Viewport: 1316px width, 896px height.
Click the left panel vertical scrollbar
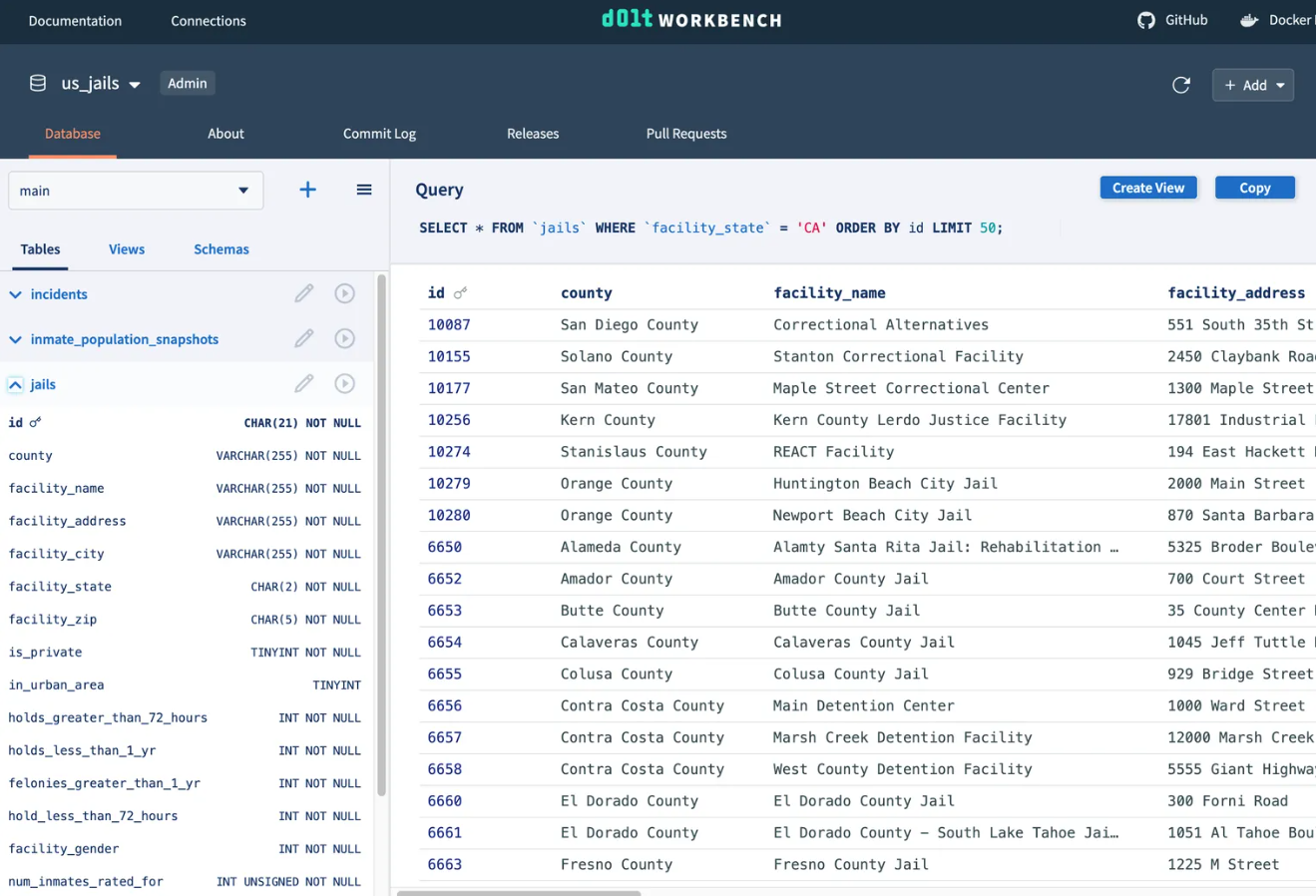point(381,535)
